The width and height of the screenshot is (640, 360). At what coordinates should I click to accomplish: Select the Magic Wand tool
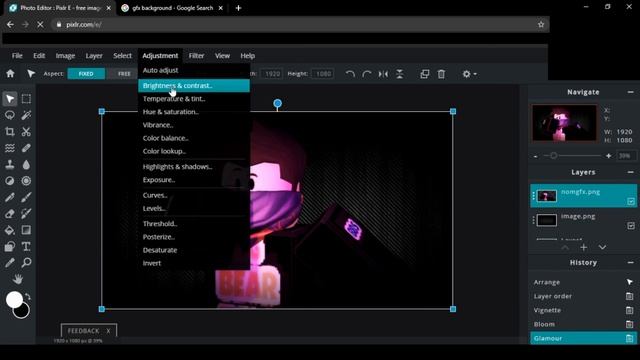(x=26, y=115)
